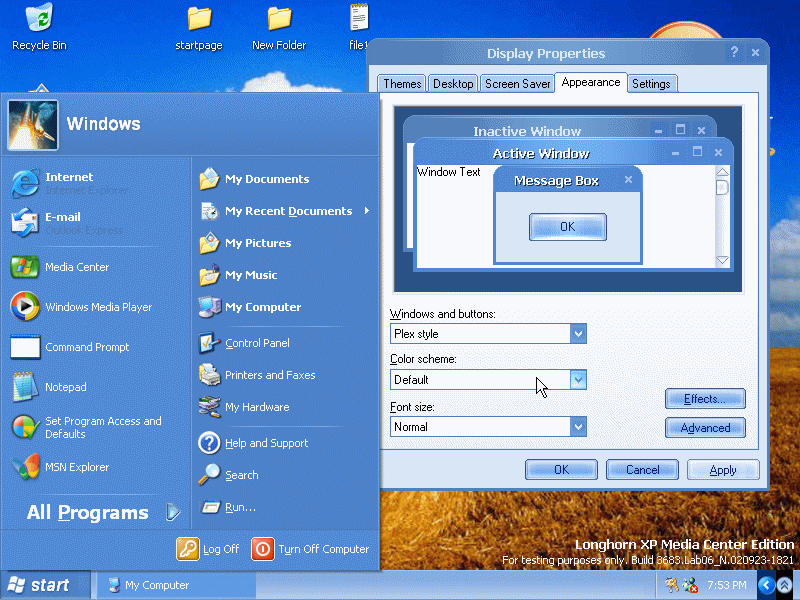Open Font size dropdown arrow

coord(578,427)
